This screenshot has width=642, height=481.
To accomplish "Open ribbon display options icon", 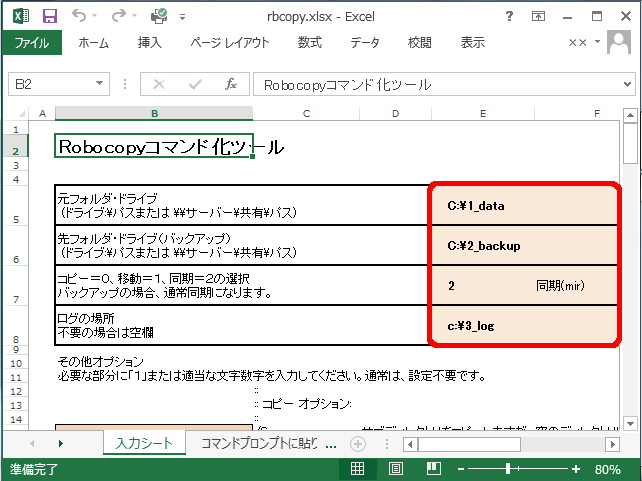I will tap(538, 16).
